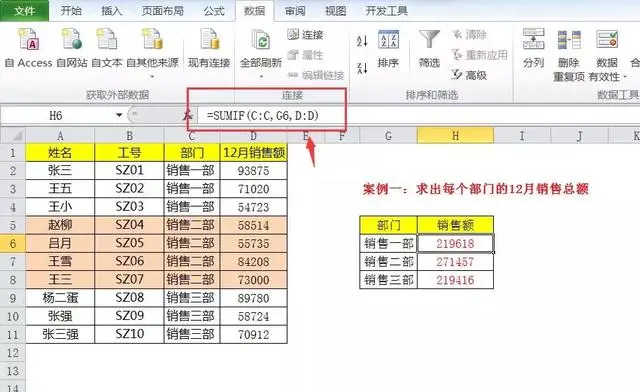Viewport: 640px width, 392px height.
Task: Select cell containing 杨二蛋
Action: tap(60, 298)
